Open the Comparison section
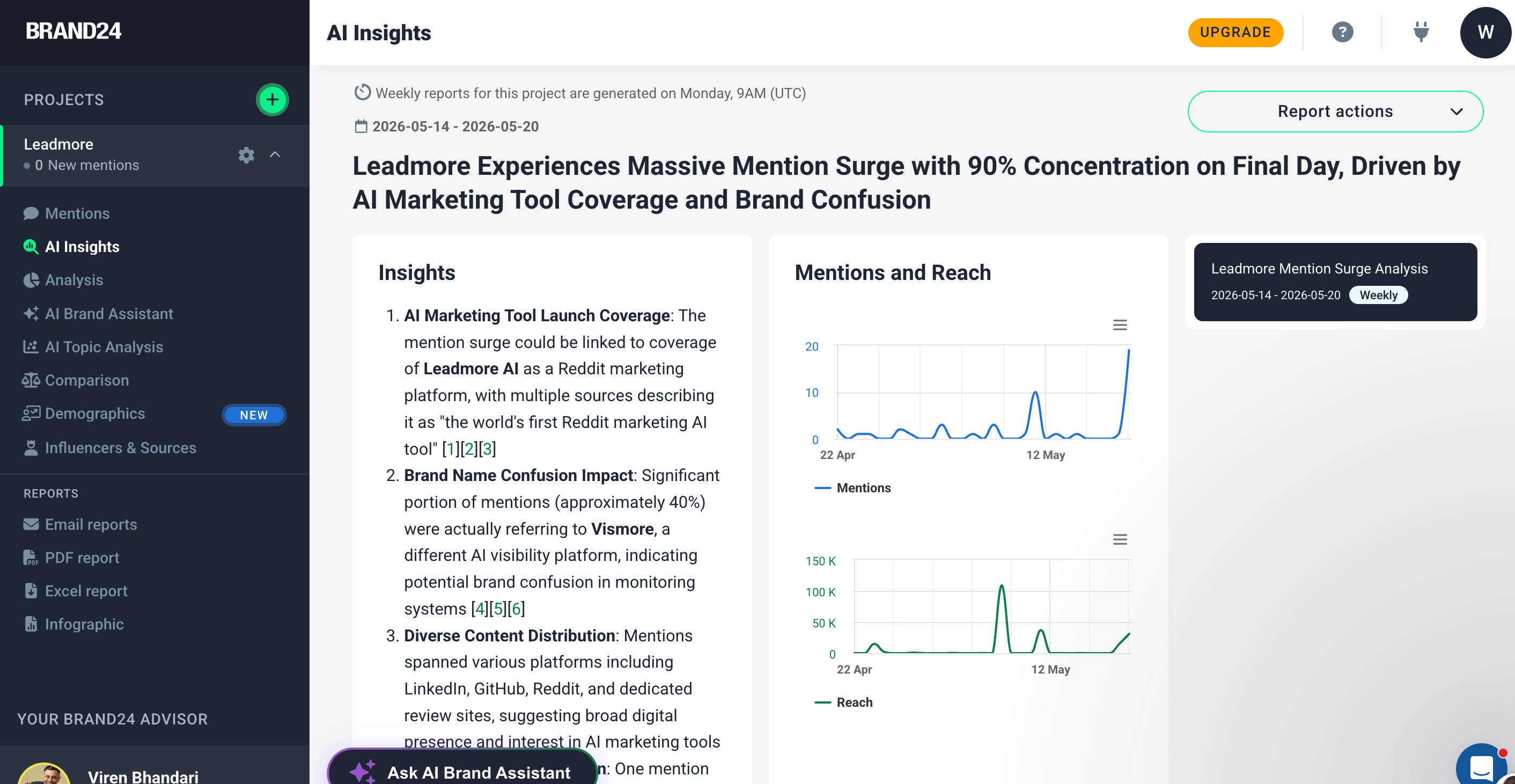Viewport: 1515px width, 784px height. pyautogui.click(x=87, y=380)
